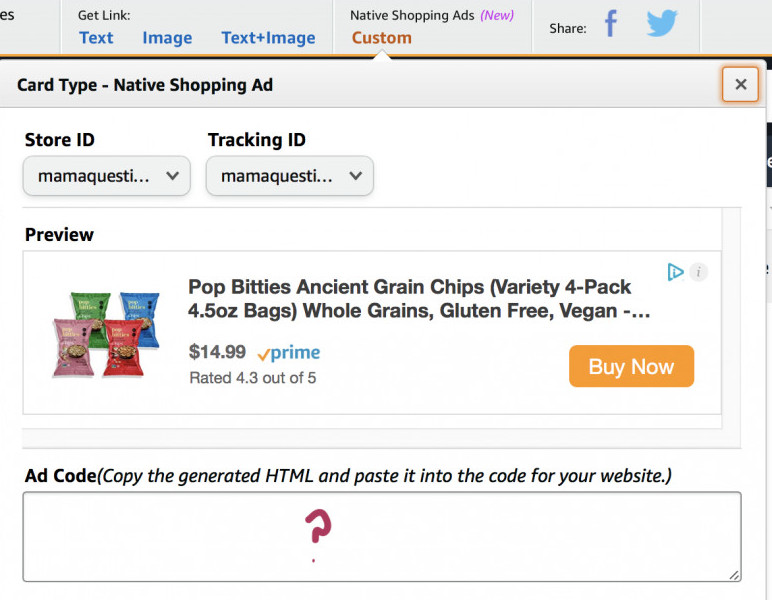Viewport: 772px width, 600px height.
Task: Click the AdChoices triangle icon
Action: pos(676,272)
